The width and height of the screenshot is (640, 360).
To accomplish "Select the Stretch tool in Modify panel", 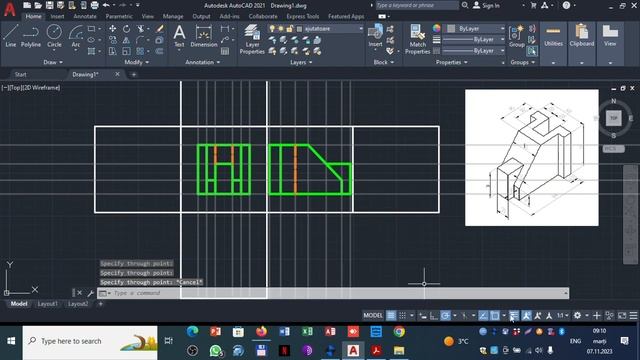I will coord(113,51).
